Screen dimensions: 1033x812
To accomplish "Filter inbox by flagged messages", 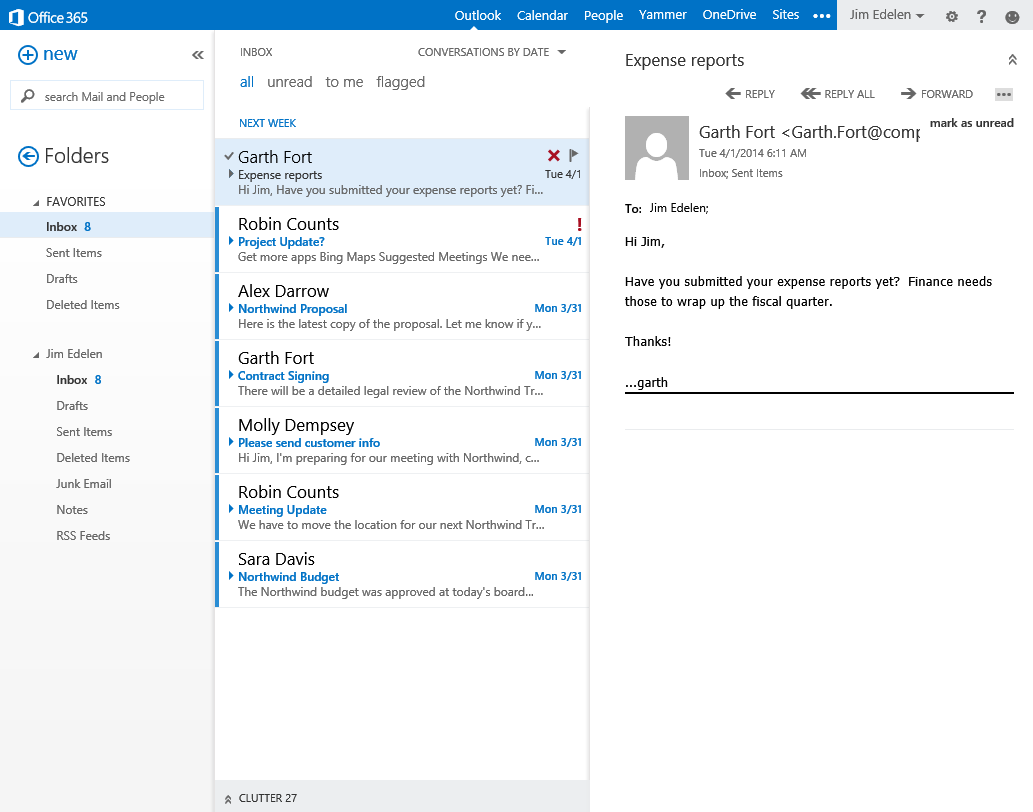I will [x=400, y=82].
